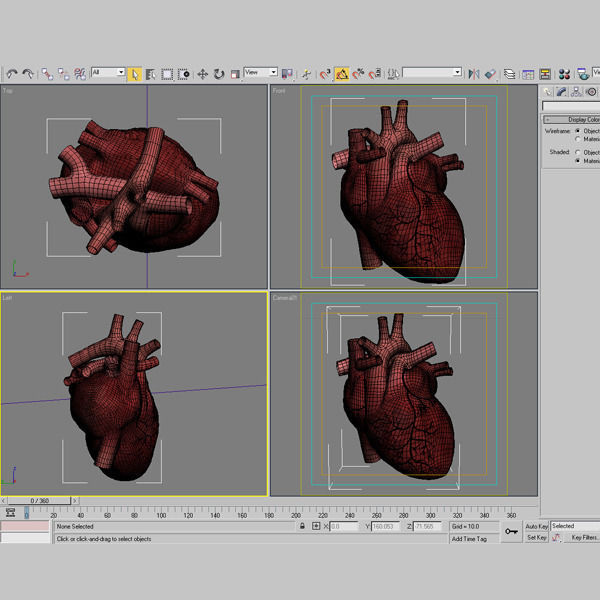Viewport: 600px width, 600px height.
Task: Open the Material Editor spheres icon
Action: click(x=564, y=74)
